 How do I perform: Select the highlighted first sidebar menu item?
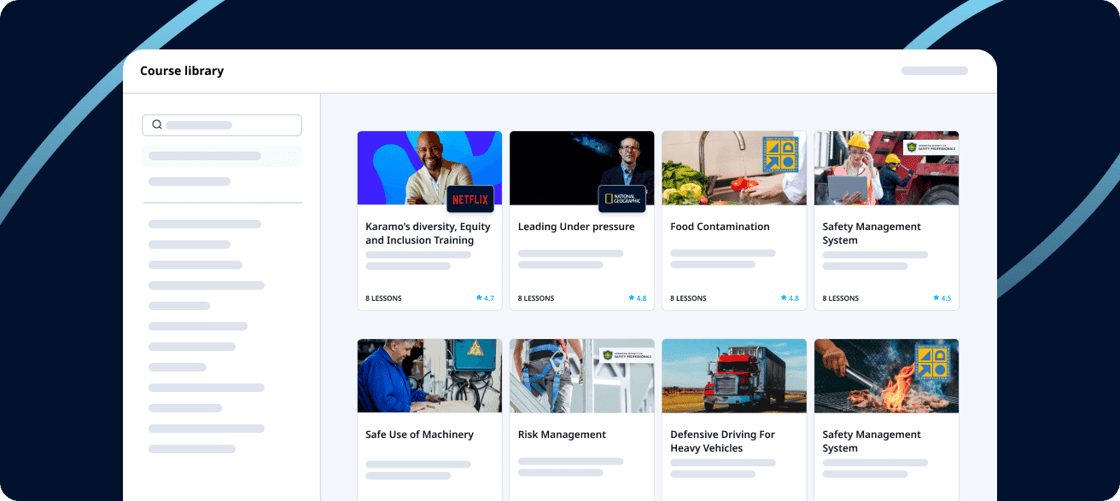(x=222, y=156)
